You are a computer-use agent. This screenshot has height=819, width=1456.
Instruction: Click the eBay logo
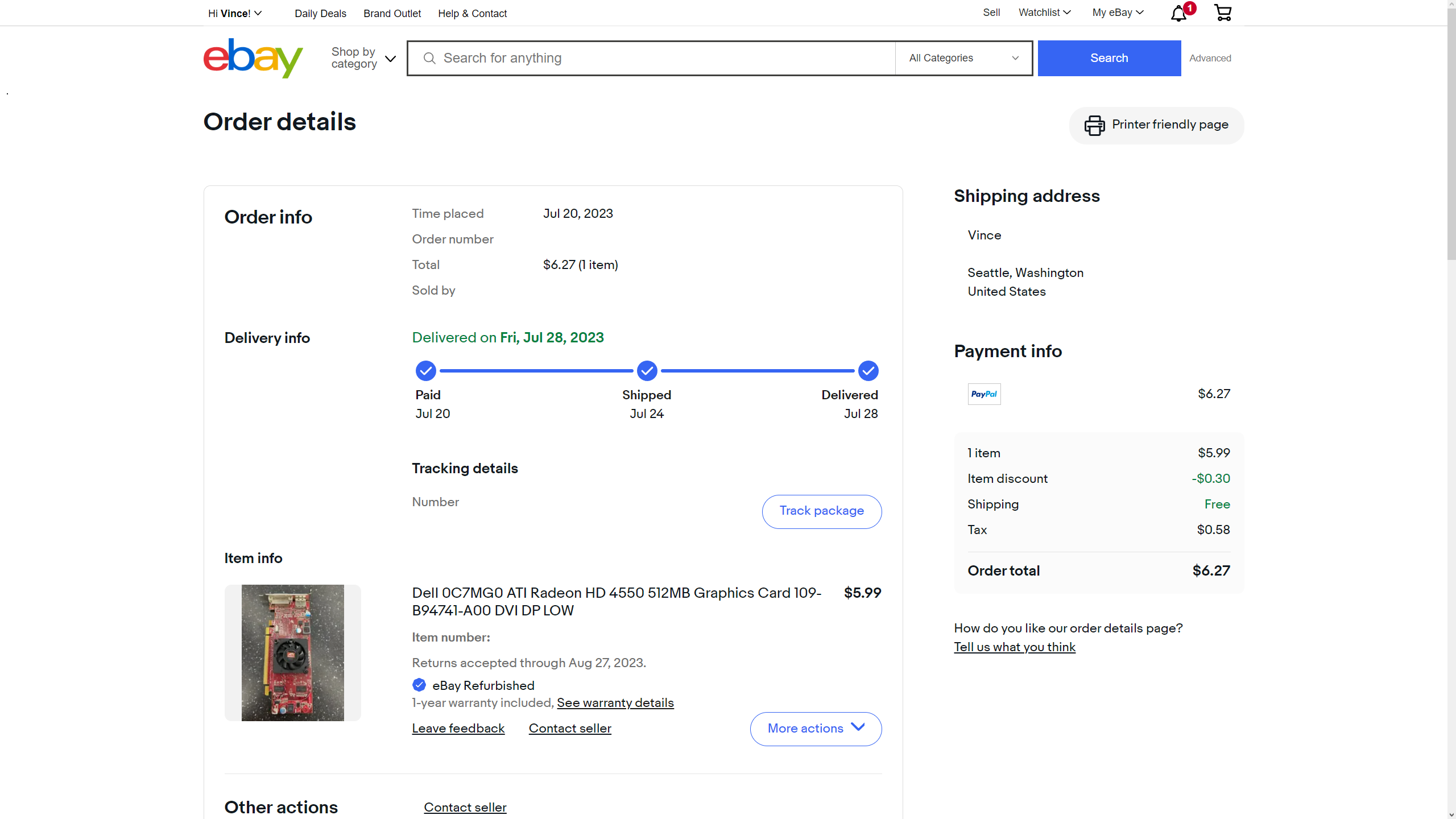point(253,58)
